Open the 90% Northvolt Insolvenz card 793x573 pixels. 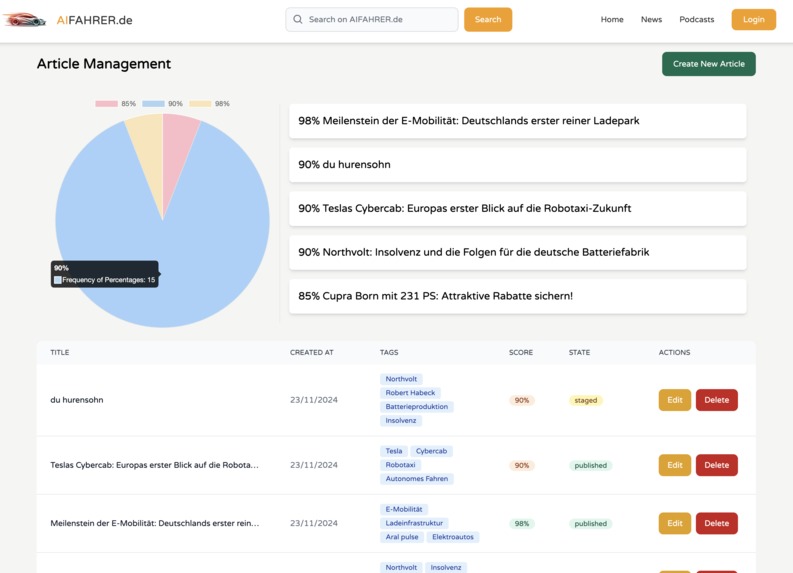tap(517, 252)
